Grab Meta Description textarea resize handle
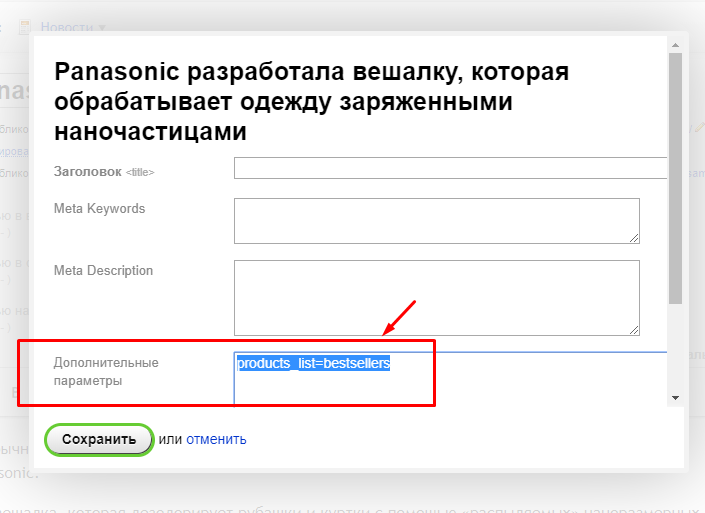 point(634,330)
